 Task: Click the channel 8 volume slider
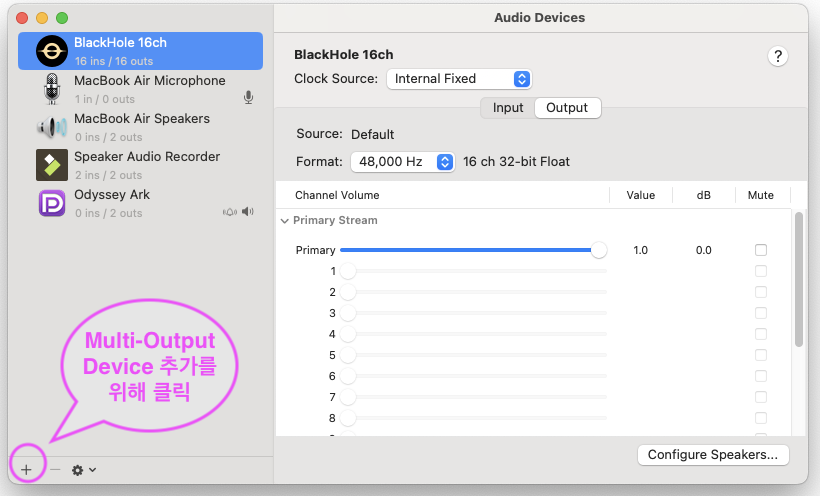click(x=473, y=418)
